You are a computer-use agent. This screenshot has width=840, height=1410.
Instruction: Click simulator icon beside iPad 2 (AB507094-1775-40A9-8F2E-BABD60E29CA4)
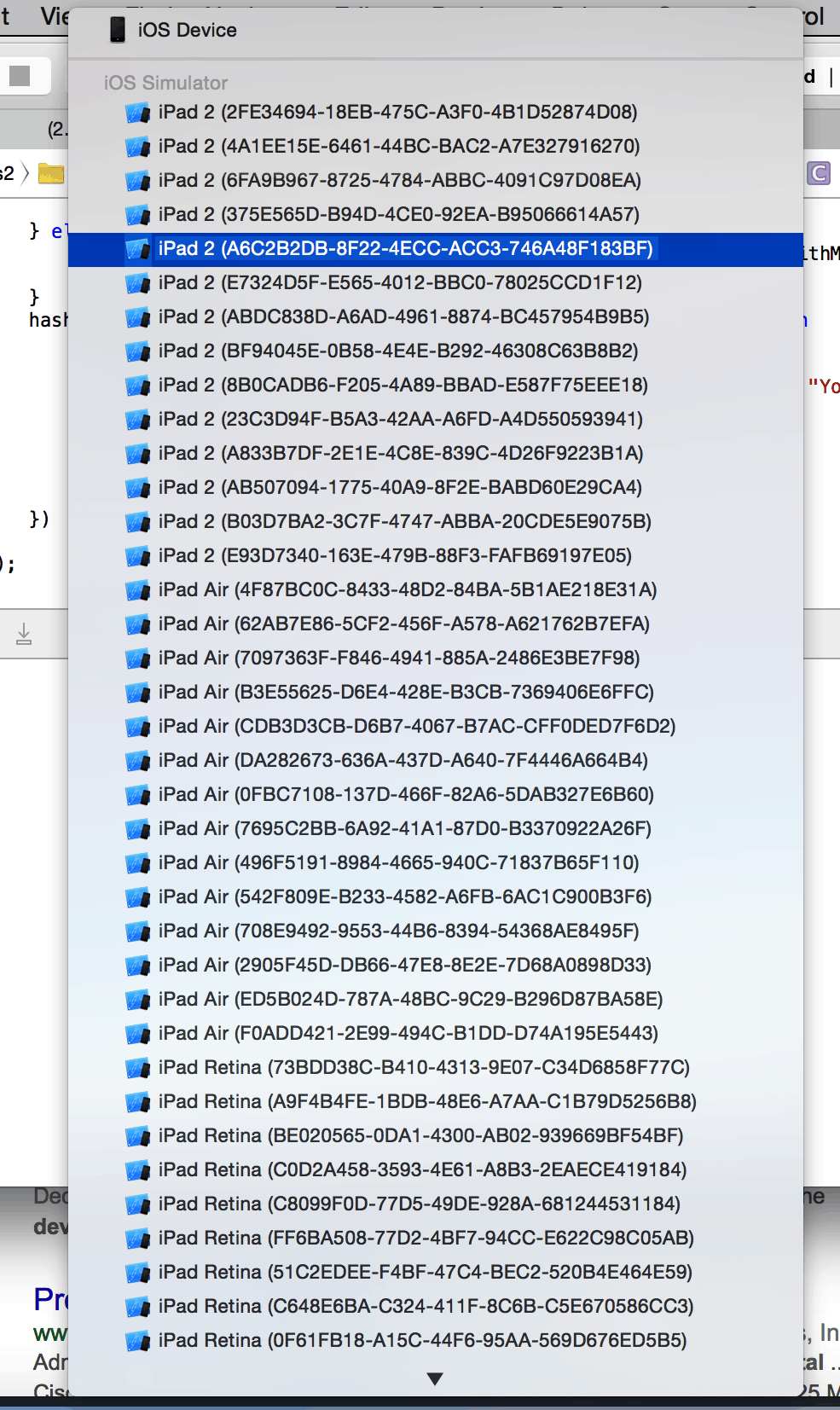point(138,488)
